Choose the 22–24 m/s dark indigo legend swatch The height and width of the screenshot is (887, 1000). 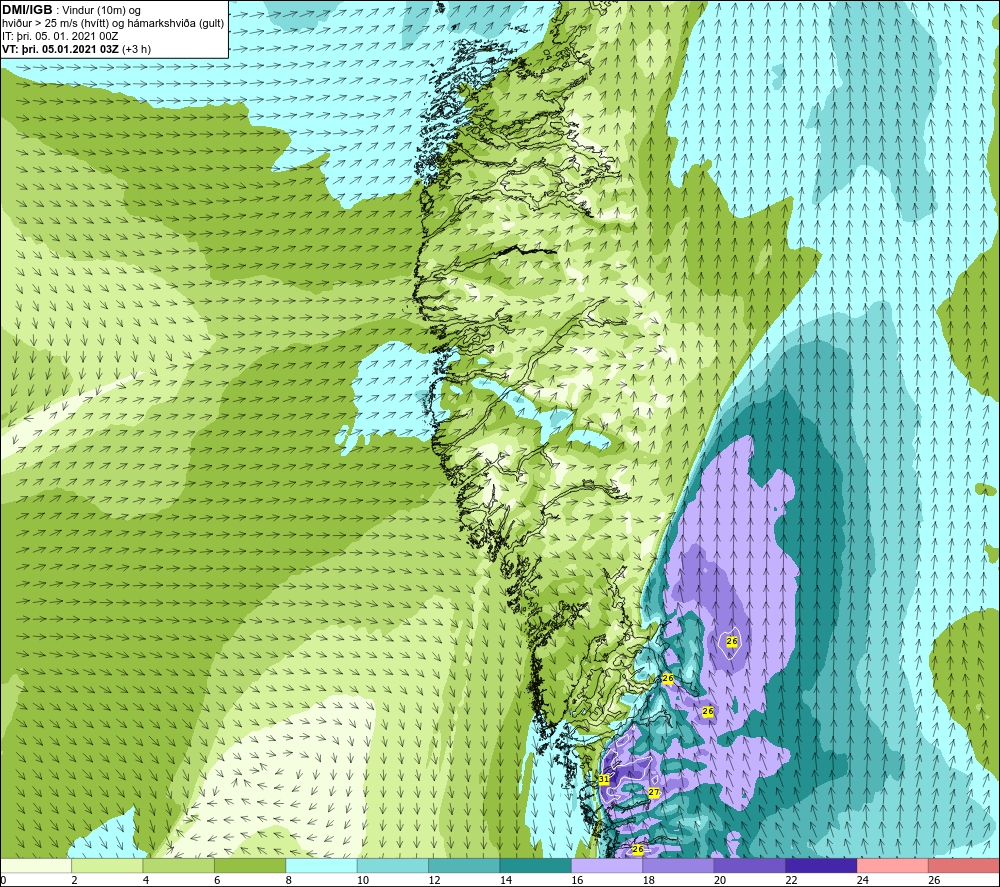click(822, 865)
